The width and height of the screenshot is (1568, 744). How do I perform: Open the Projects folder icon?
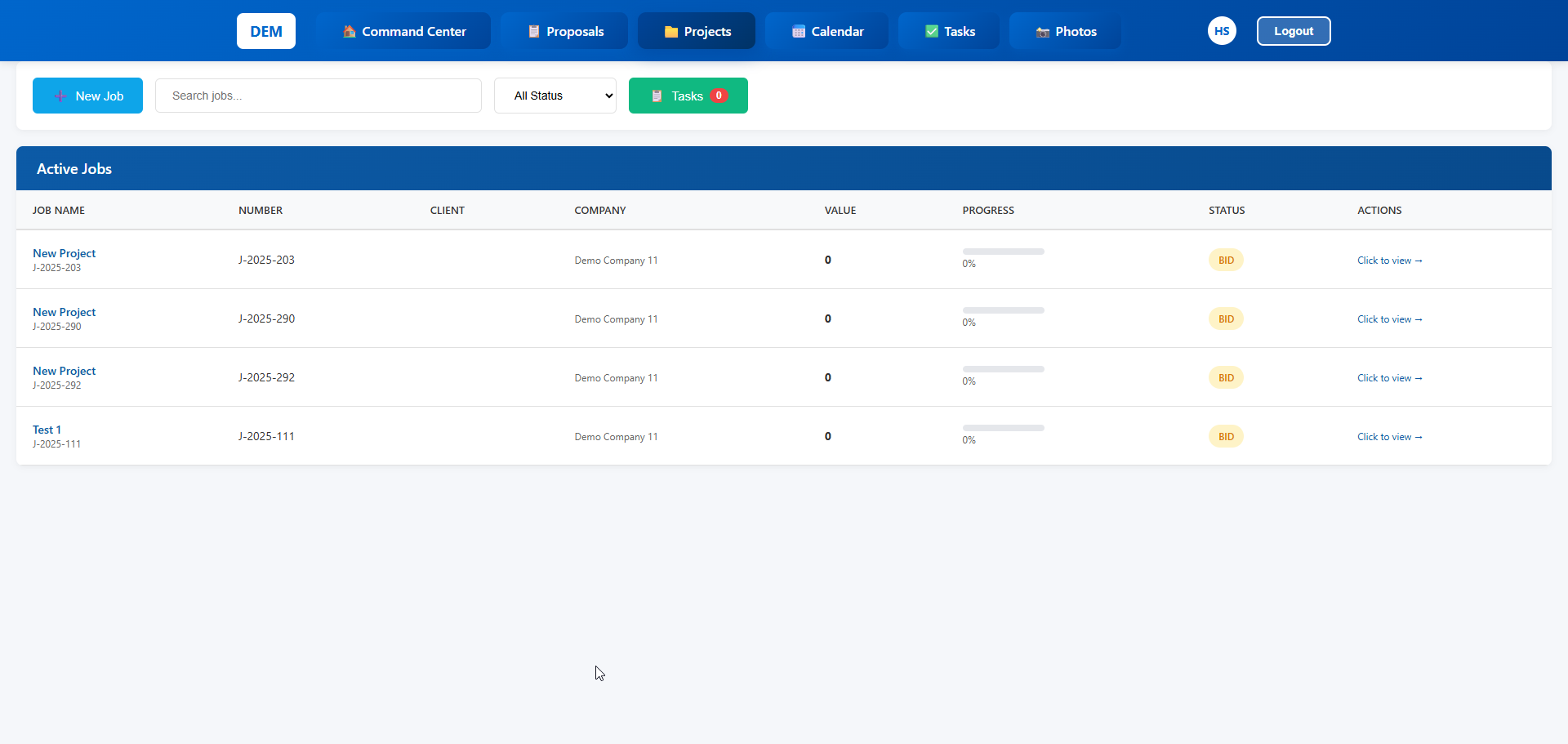671,31
